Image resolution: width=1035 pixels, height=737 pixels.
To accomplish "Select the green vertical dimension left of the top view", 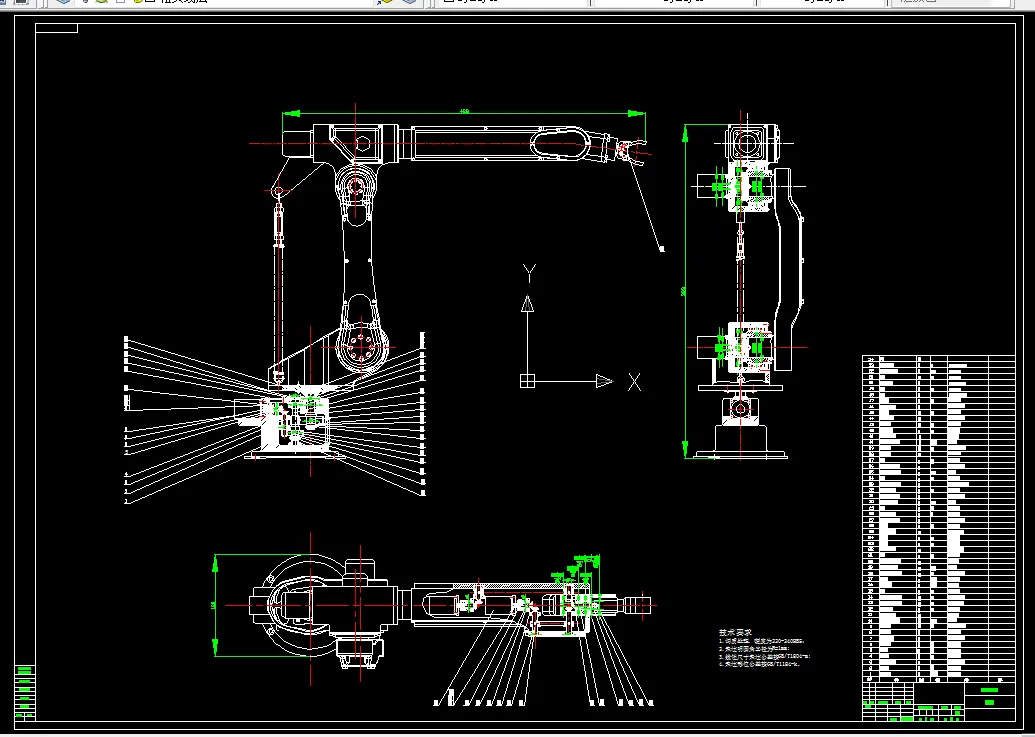I will (x=215, y=606).
